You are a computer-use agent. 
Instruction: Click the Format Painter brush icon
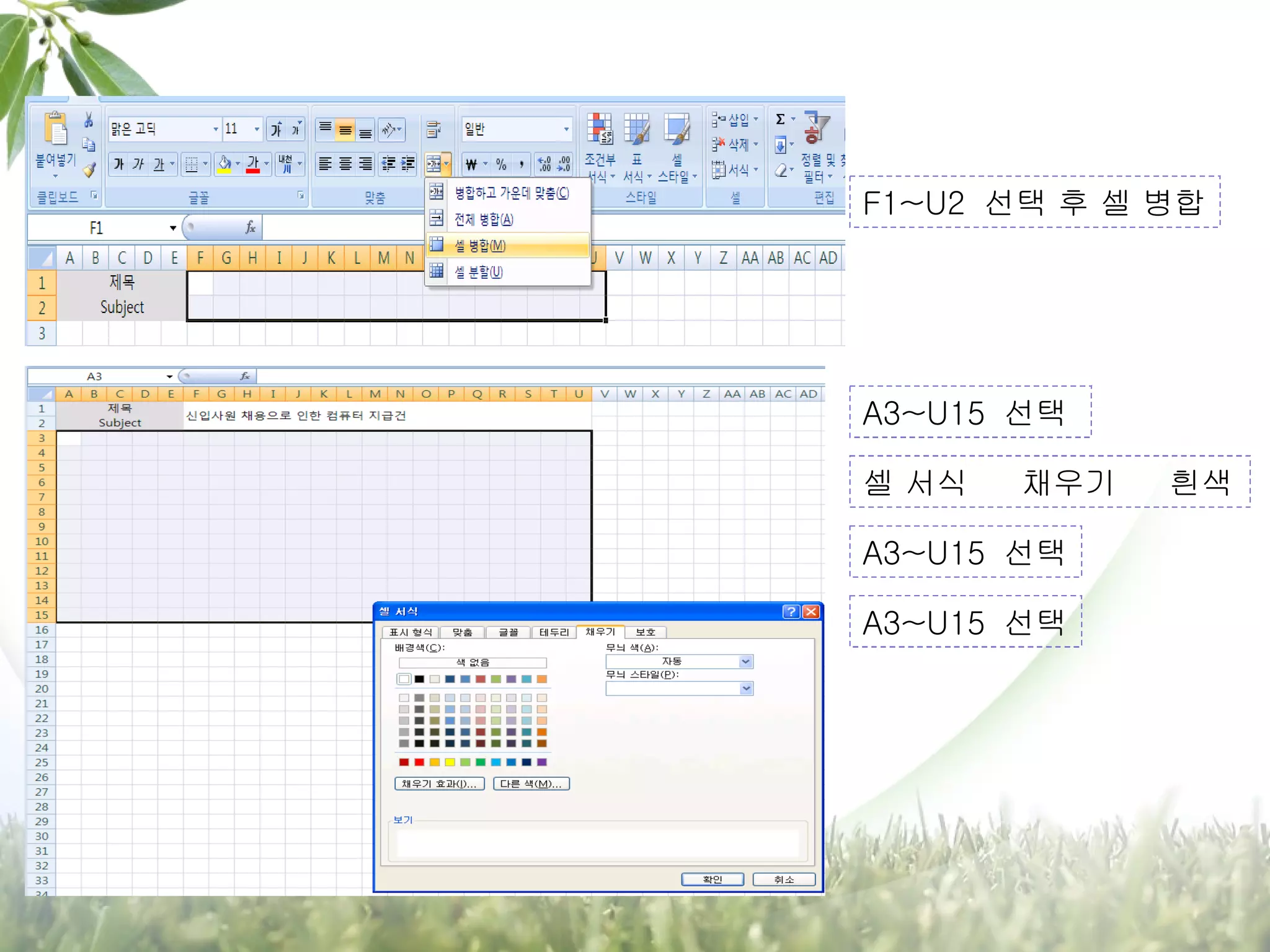[89, 169]
